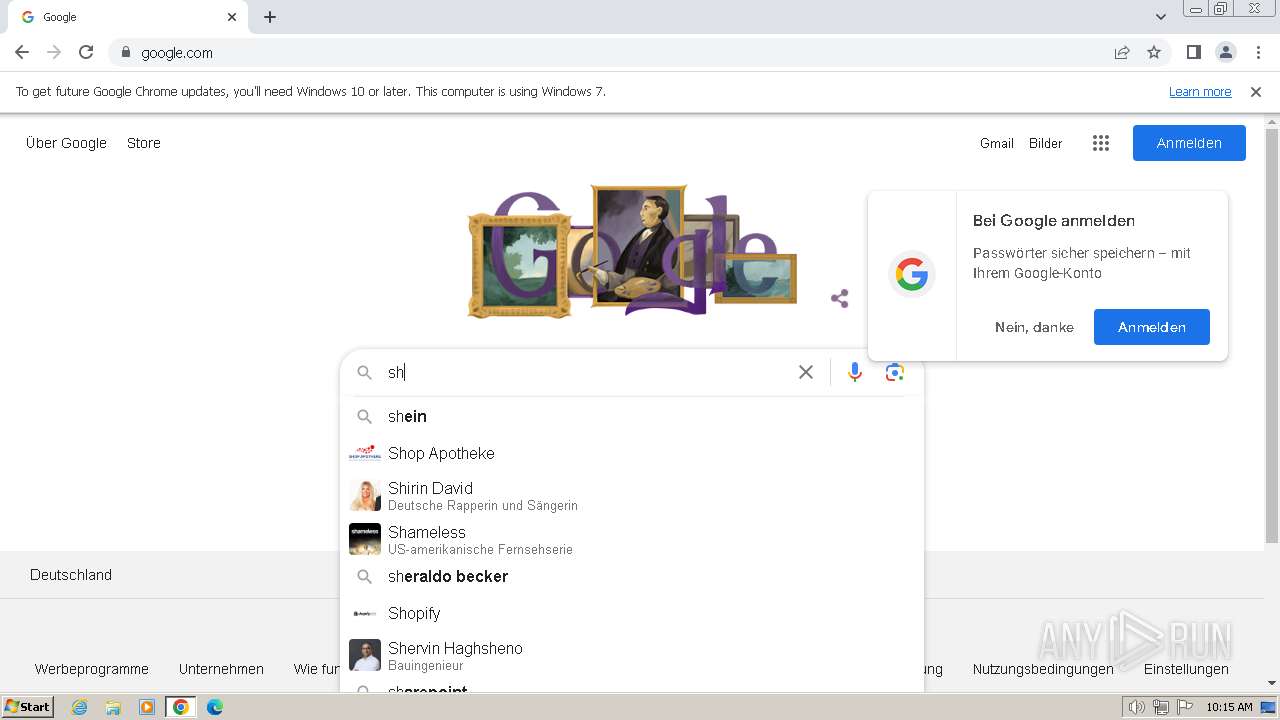The height and width of the screenshot is (720, 1280).
Task: Go back with the browser back arrow
Action: tap(22, 52)
